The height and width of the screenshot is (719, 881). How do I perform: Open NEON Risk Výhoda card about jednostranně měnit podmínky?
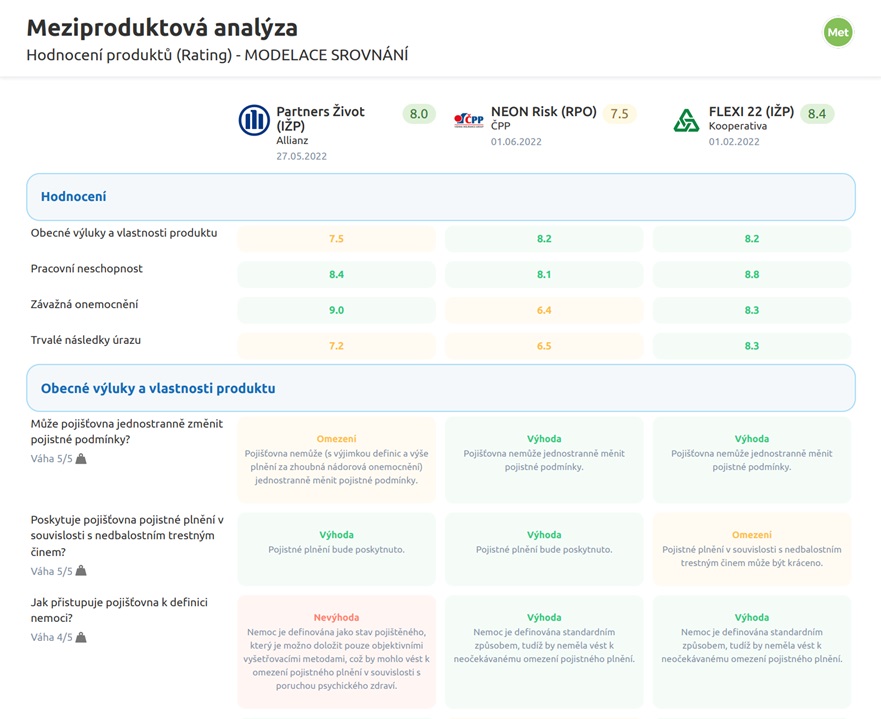click(544, 460)
